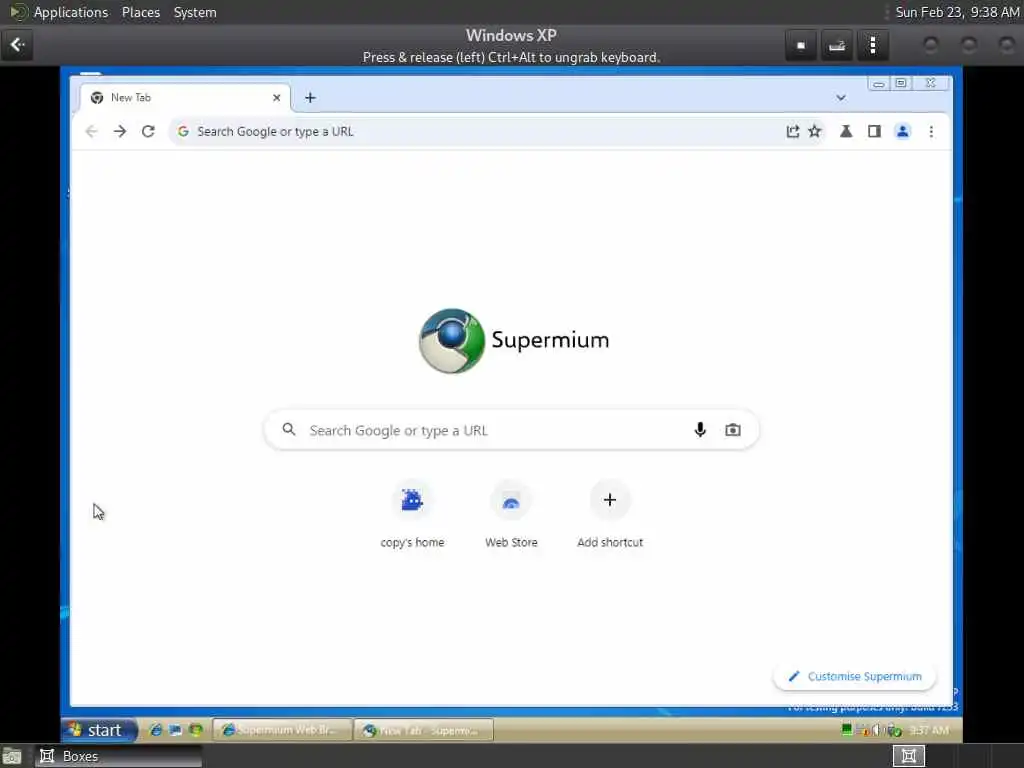Switch to New Tab - Supermium taskbar button
The width and height of the screenshot is (1024, 768).
[423, 729]
